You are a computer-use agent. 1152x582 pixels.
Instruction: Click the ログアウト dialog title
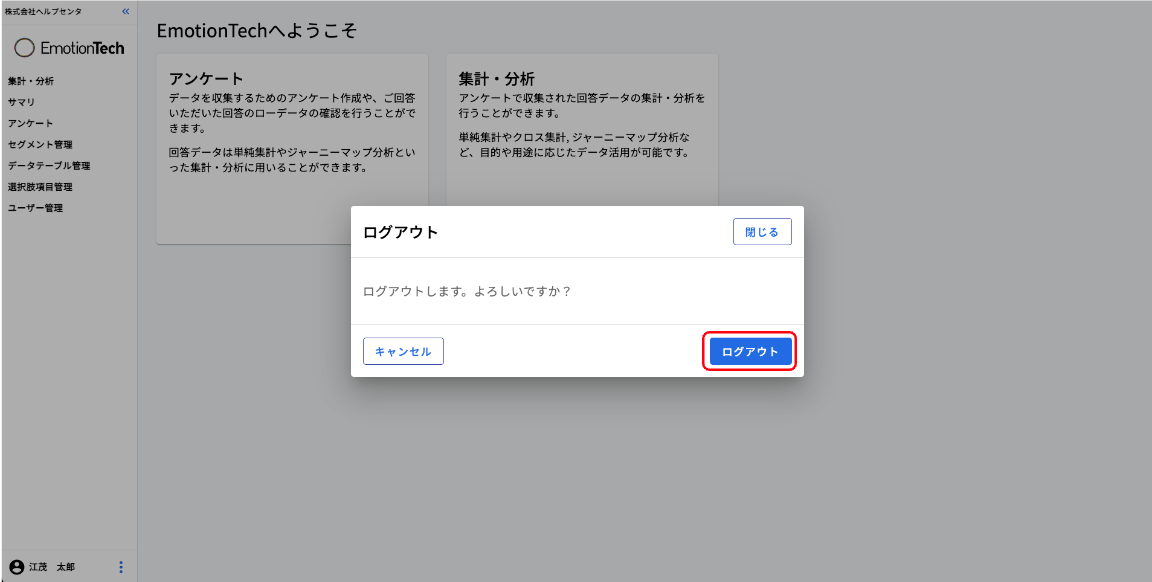tap(400, 232)
